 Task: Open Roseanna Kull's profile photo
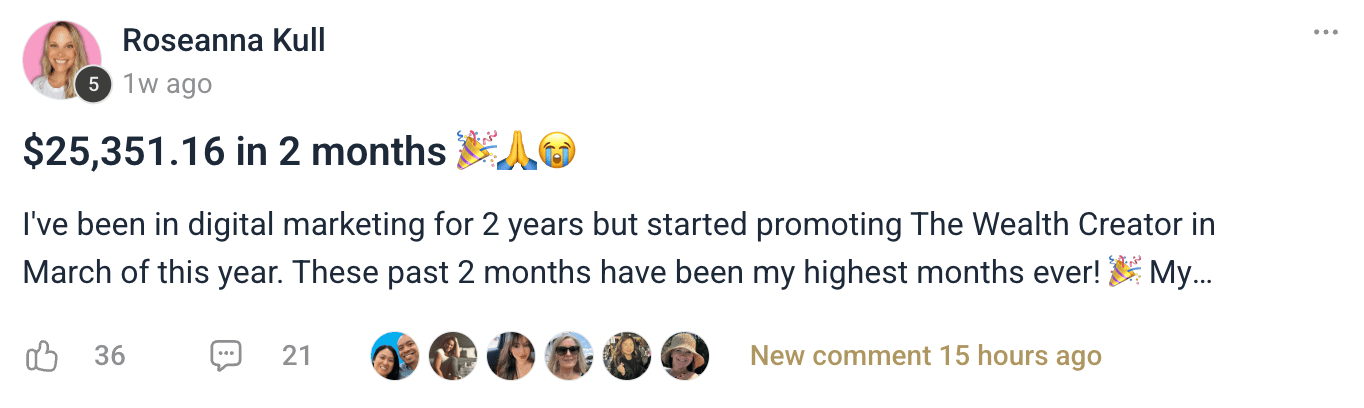(x=62, y=58)
